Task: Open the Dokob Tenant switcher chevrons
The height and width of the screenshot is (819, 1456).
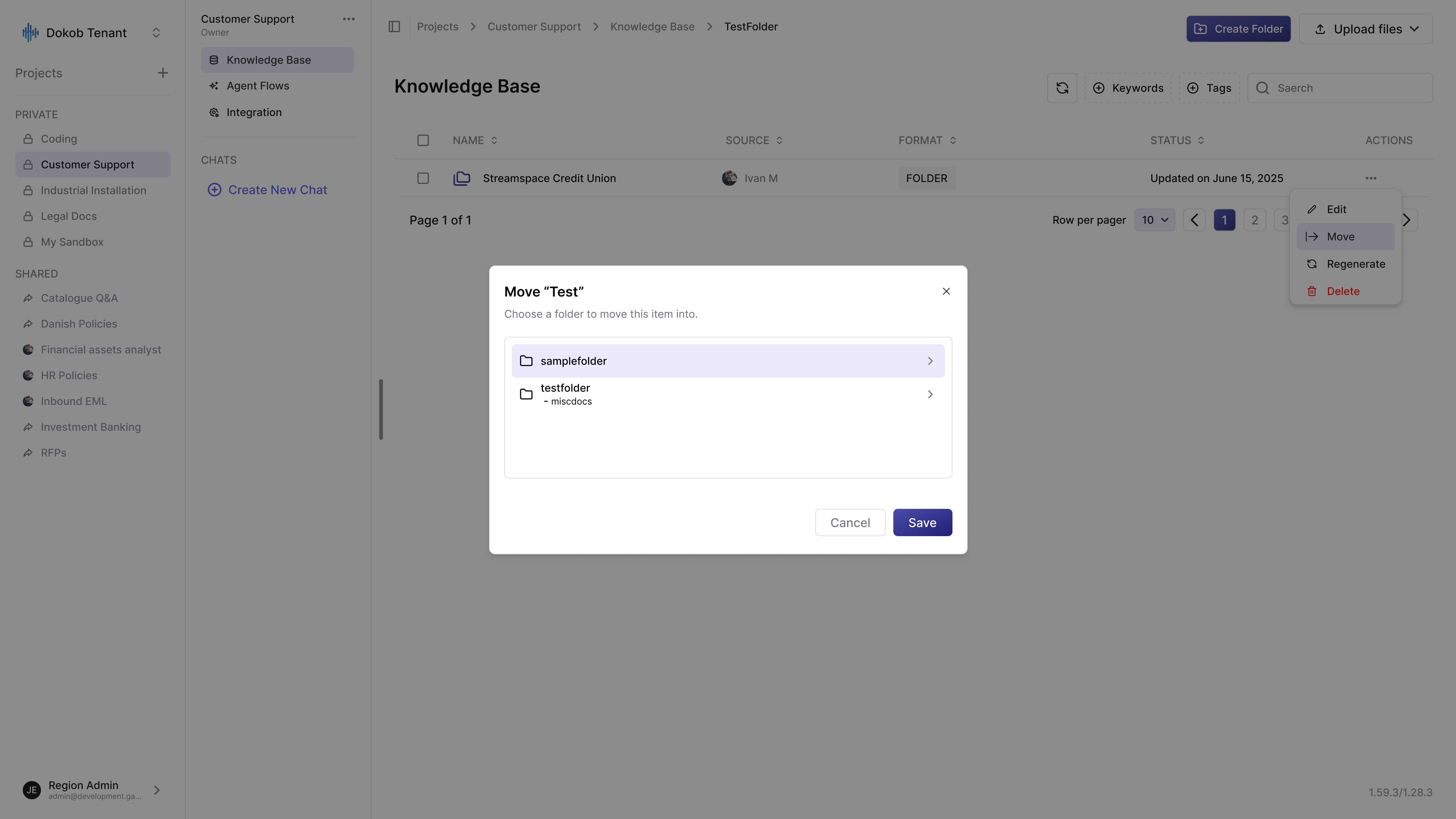Action: [x=156, y=33]
